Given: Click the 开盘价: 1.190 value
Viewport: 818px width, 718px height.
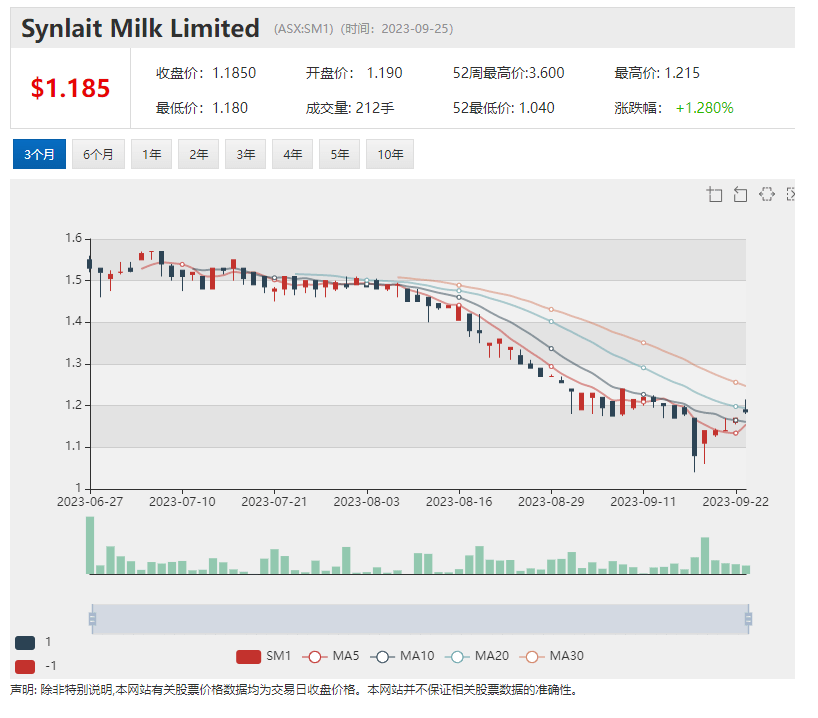Looking at the screenshot, I should (354, 73).
